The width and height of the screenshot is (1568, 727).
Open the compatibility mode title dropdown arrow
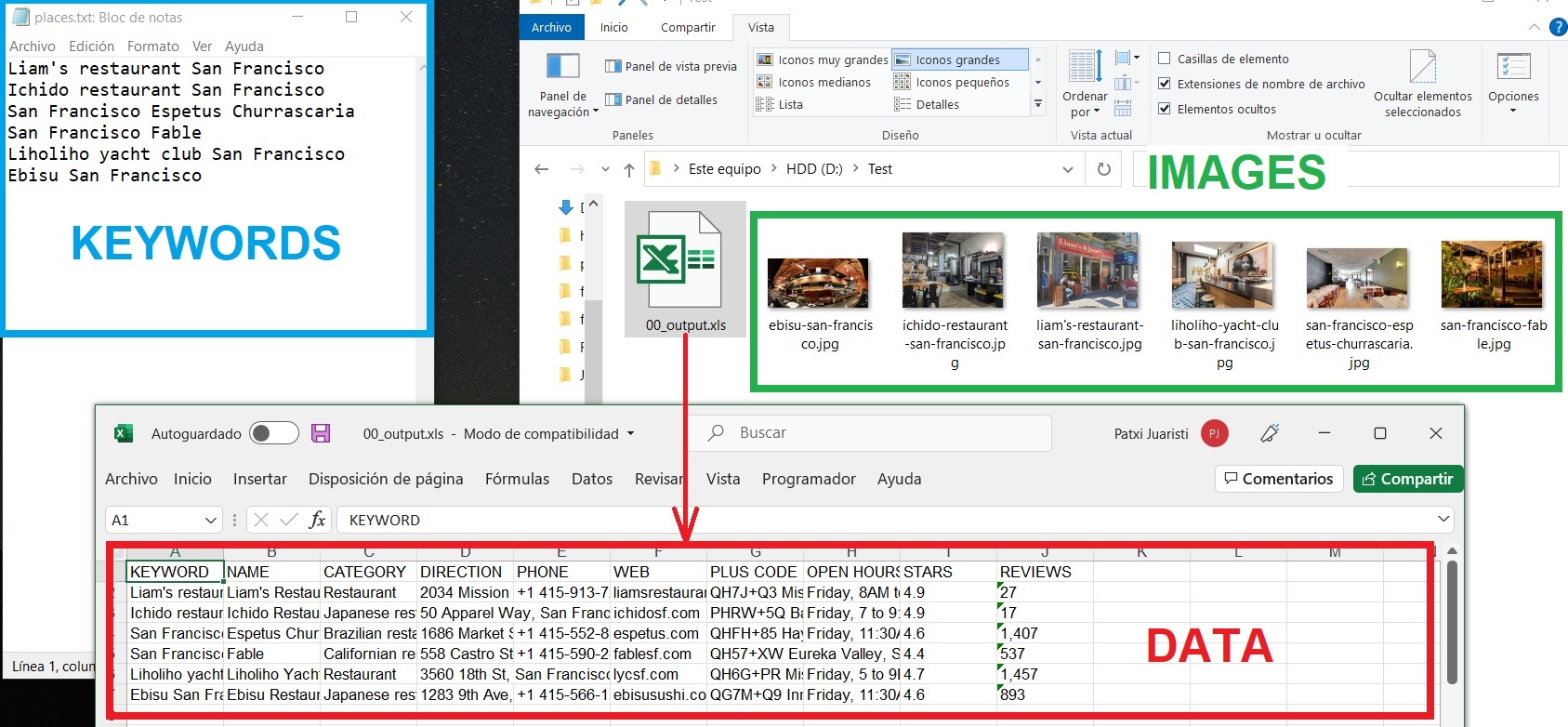tap(631, 433)
